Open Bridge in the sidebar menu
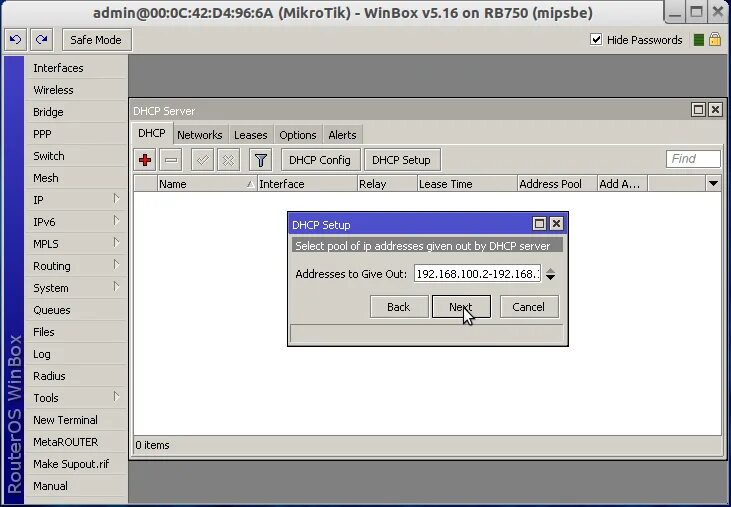This screenshot has width=731, height=507. click(x=76, y=112)
